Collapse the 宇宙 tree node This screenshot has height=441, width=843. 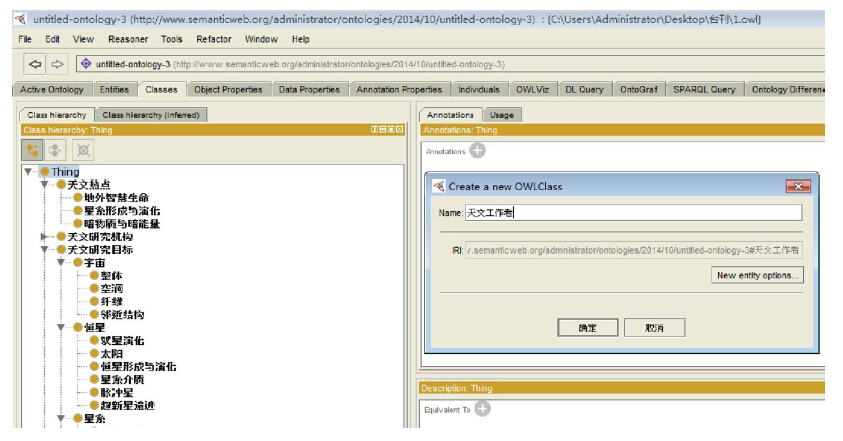coord(61,262)
